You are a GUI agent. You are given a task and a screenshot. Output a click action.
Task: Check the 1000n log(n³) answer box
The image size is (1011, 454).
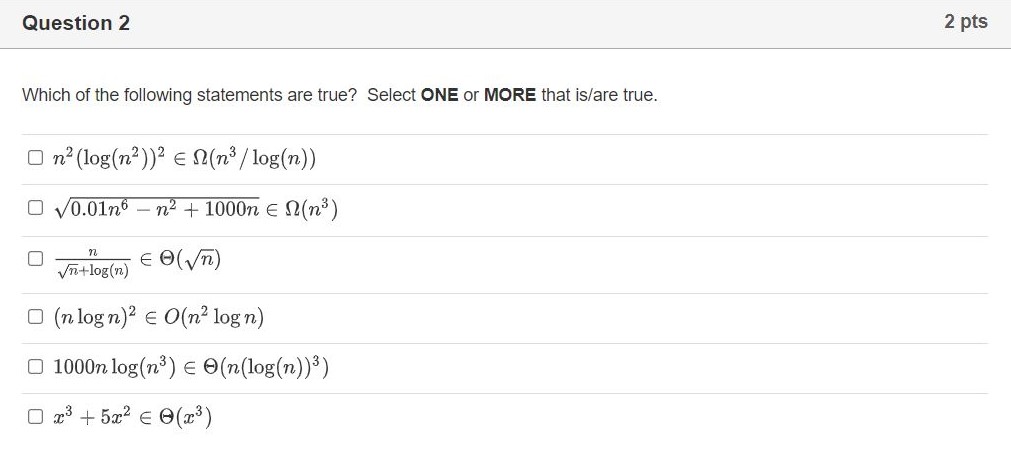tap(35, 367)
